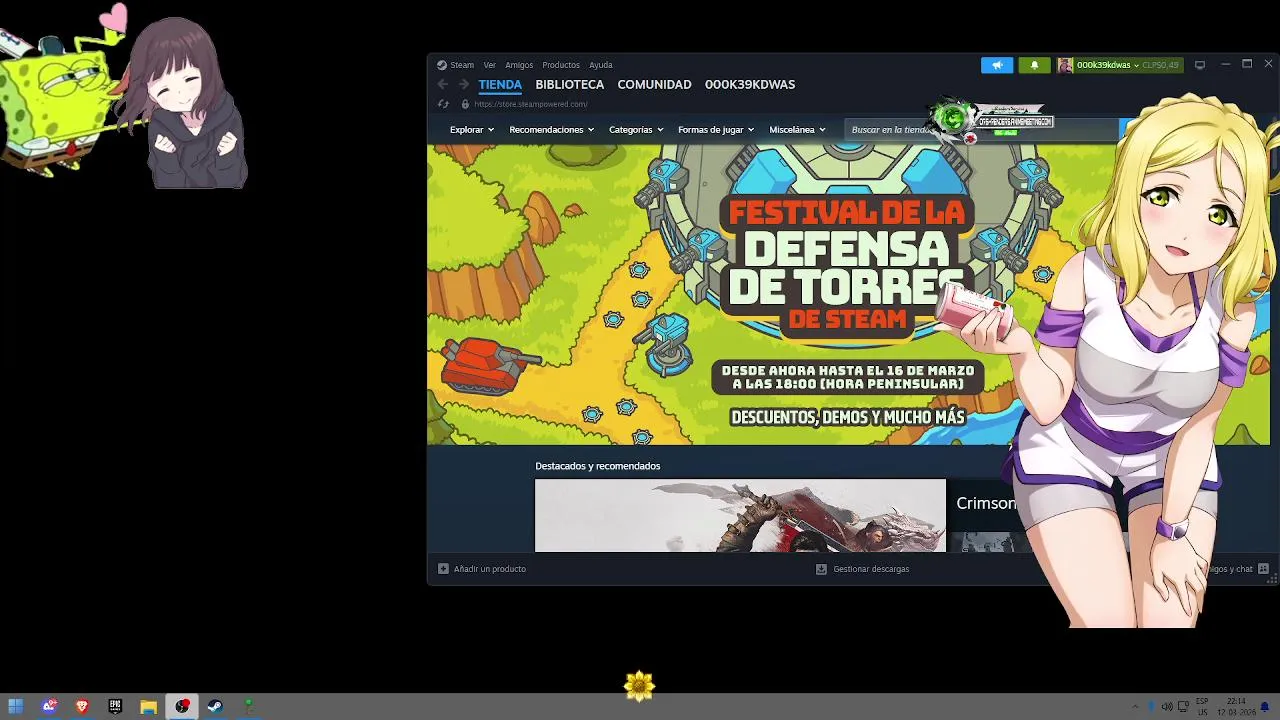Open the Productos menu
Screen dimensions: 1280x720
pyautogui.click(x=561, y=65)
